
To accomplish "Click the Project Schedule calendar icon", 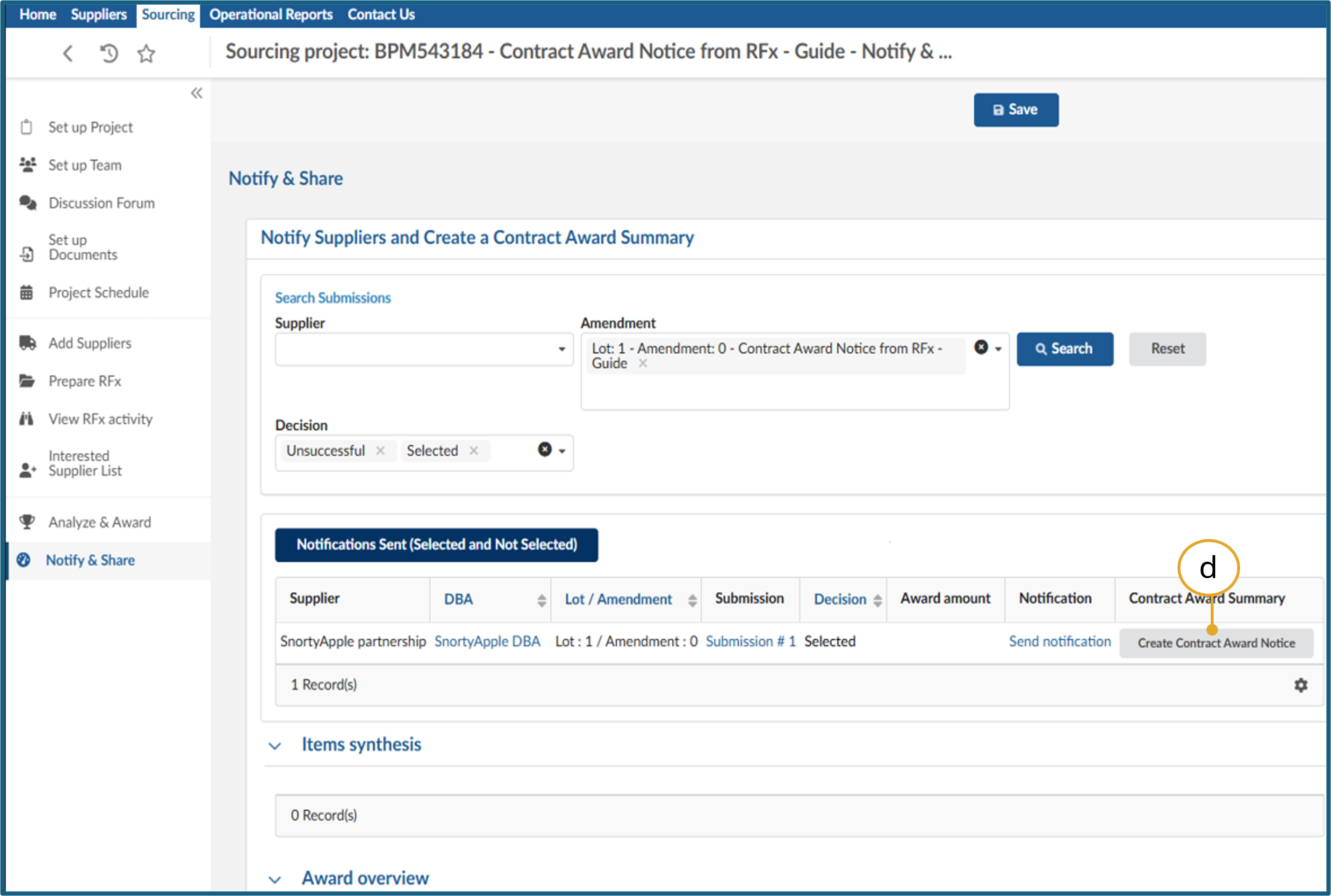I will click(x=27, y=293).
